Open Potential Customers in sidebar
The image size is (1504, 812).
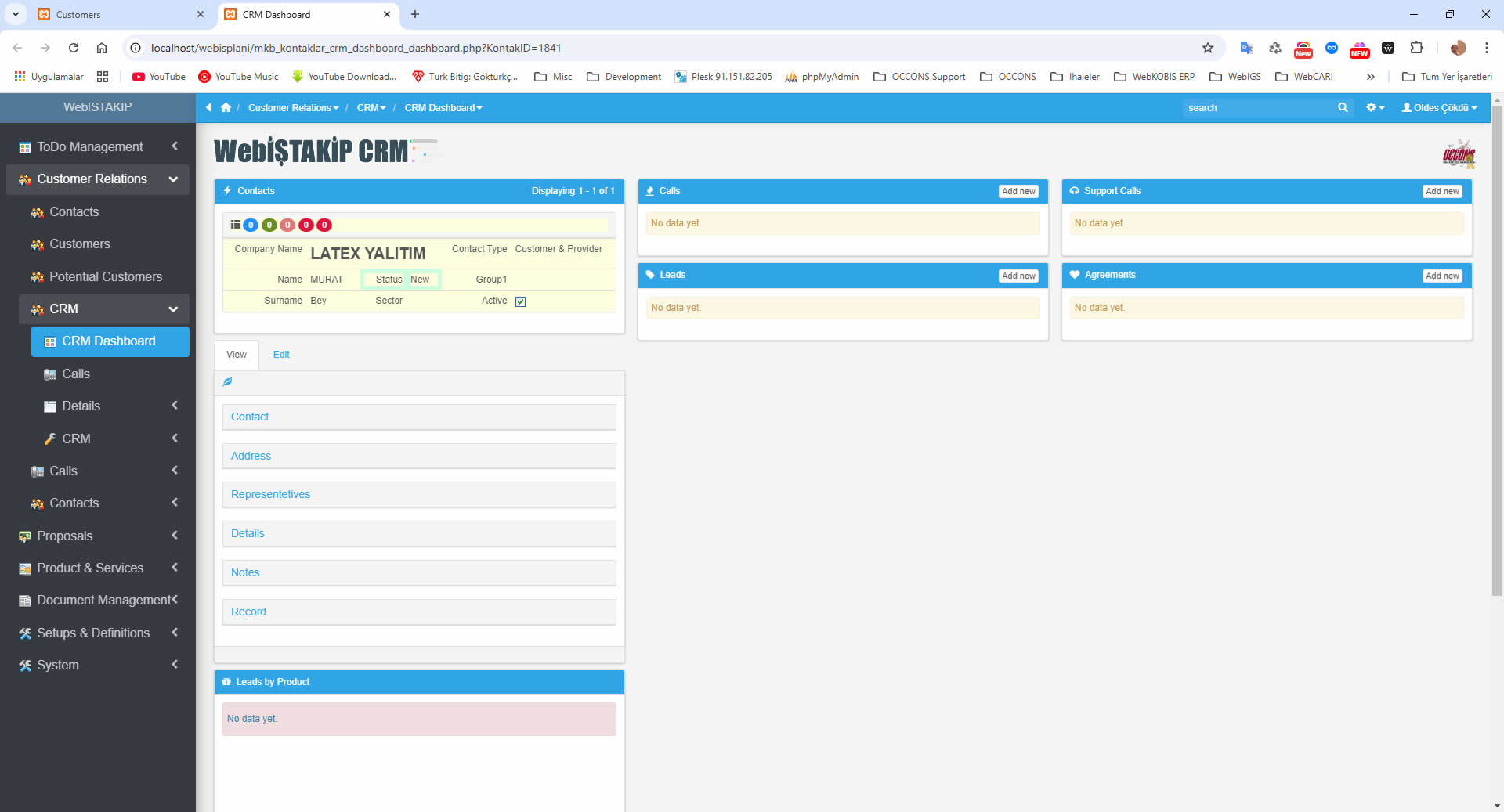tap(104, 276)
